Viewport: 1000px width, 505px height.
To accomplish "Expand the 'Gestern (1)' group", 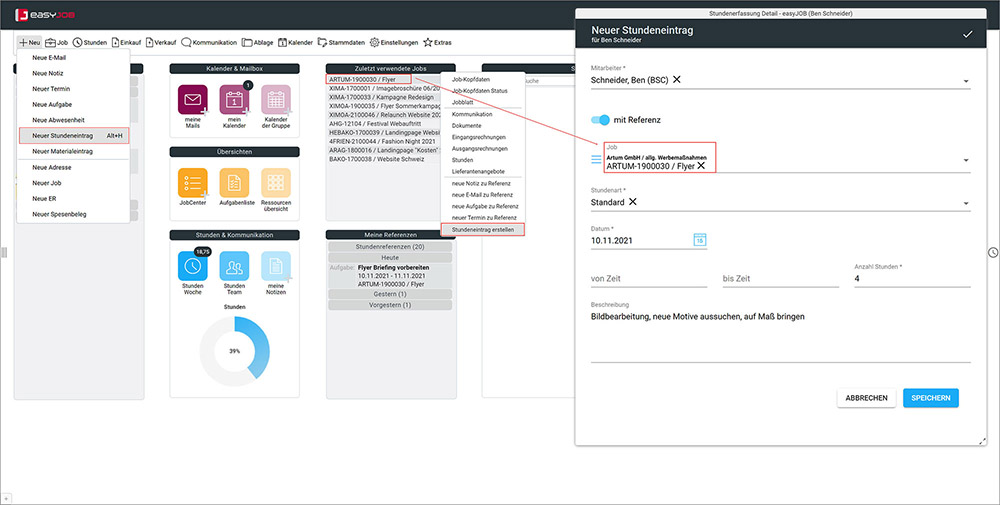I will point(390,295).
